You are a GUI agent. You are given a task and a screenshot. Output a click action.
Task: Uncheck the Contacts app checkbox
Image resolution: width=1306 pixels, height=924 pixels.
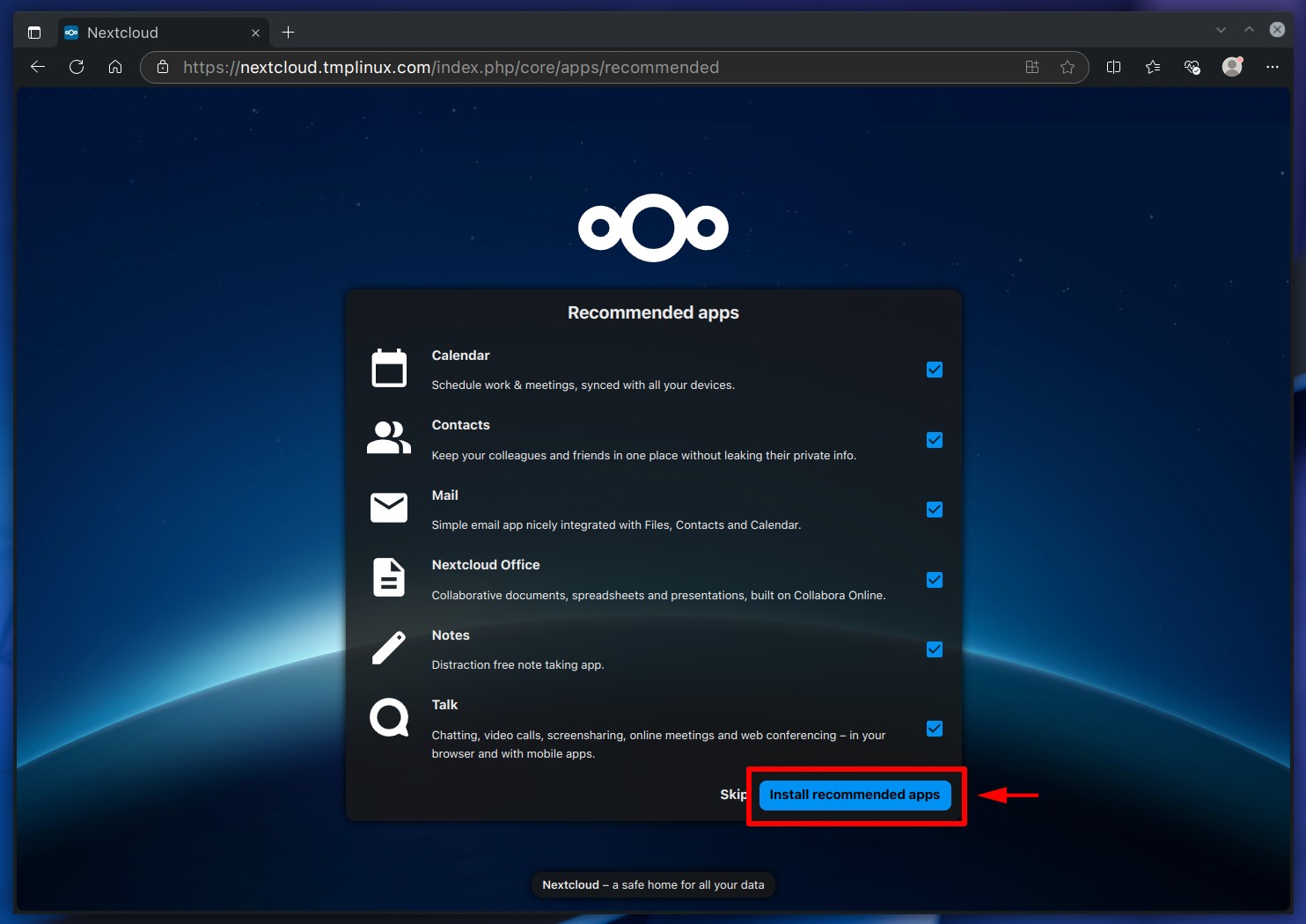tap(935, 440)
